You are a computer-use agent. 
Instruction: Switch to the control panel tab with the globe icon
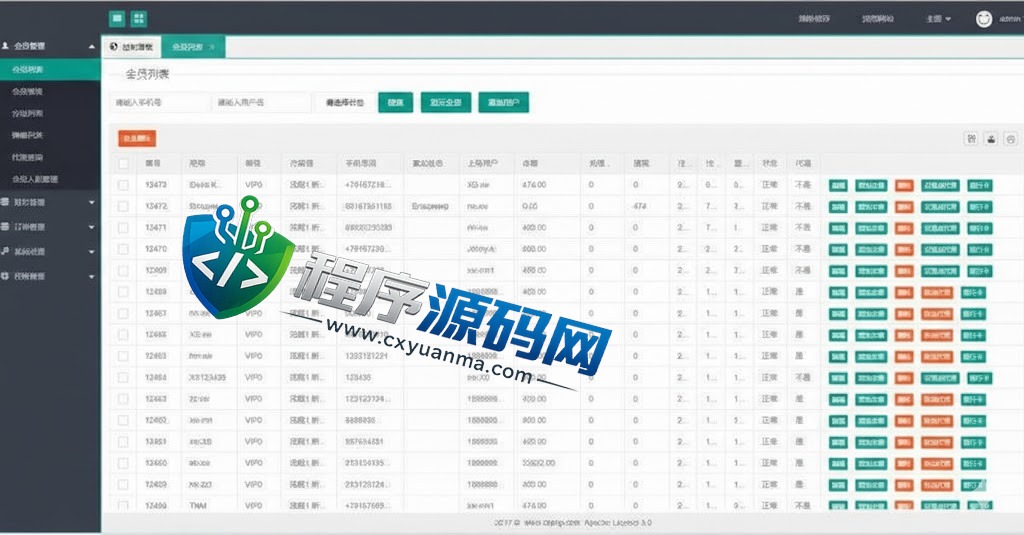coord(131,47)
